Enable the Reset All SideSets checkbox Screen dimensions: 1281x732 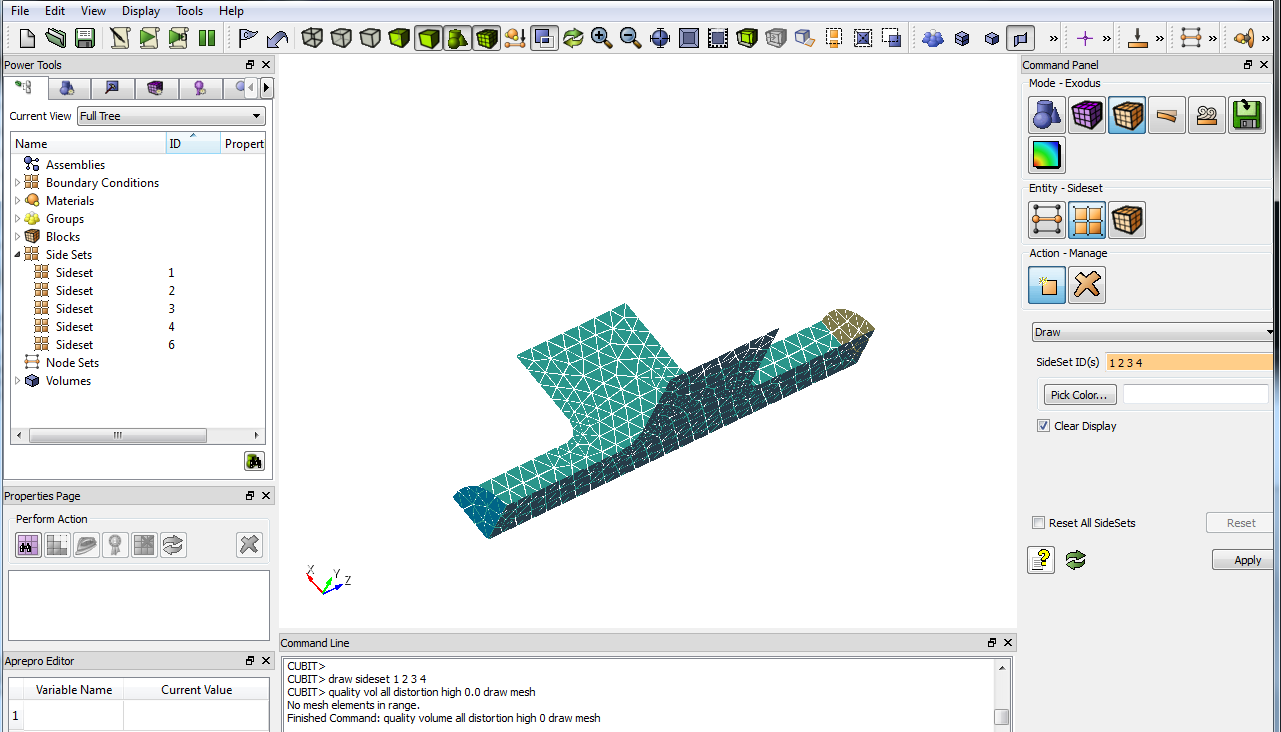tap(1039, 523)
